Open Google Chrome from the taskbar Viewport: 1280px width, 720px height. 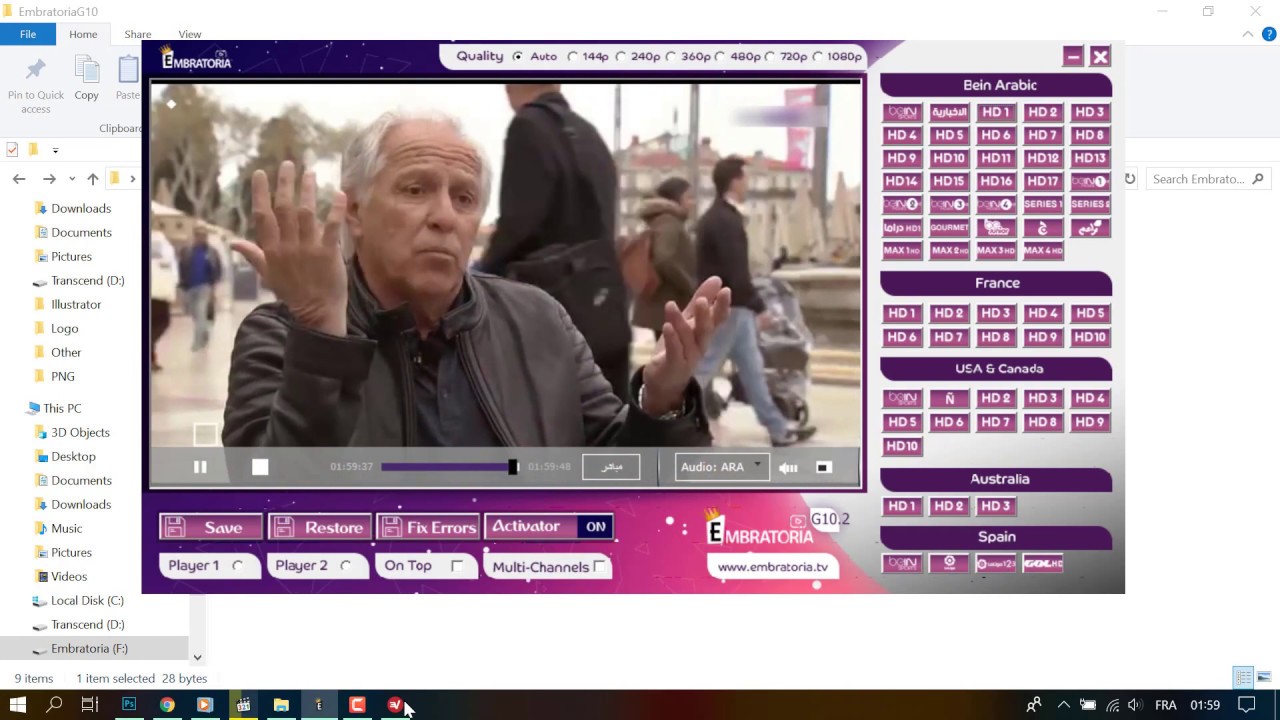pyautogui.click(x=167, y=705)
